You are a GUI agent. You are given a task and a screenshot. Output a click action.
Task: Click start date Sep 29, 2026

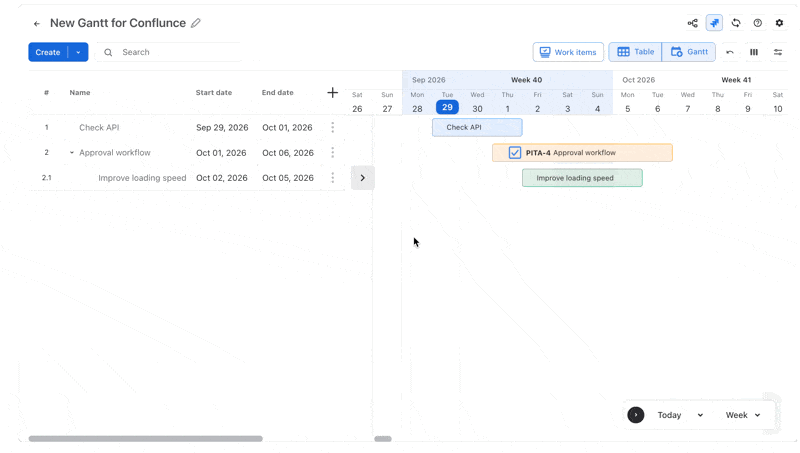[x=222, y=128]
